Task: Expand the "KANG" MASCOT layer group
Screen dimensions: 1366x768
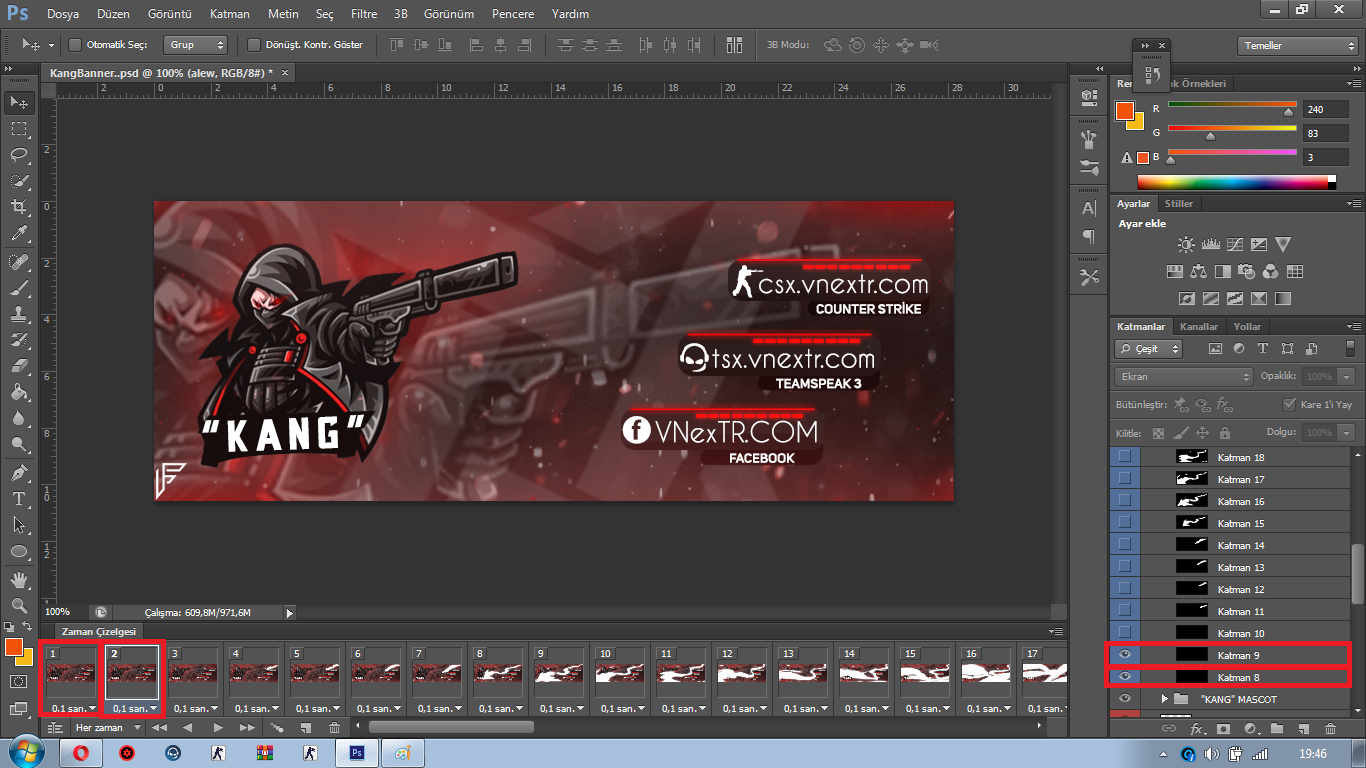Action: click(x=1165, y=699)
